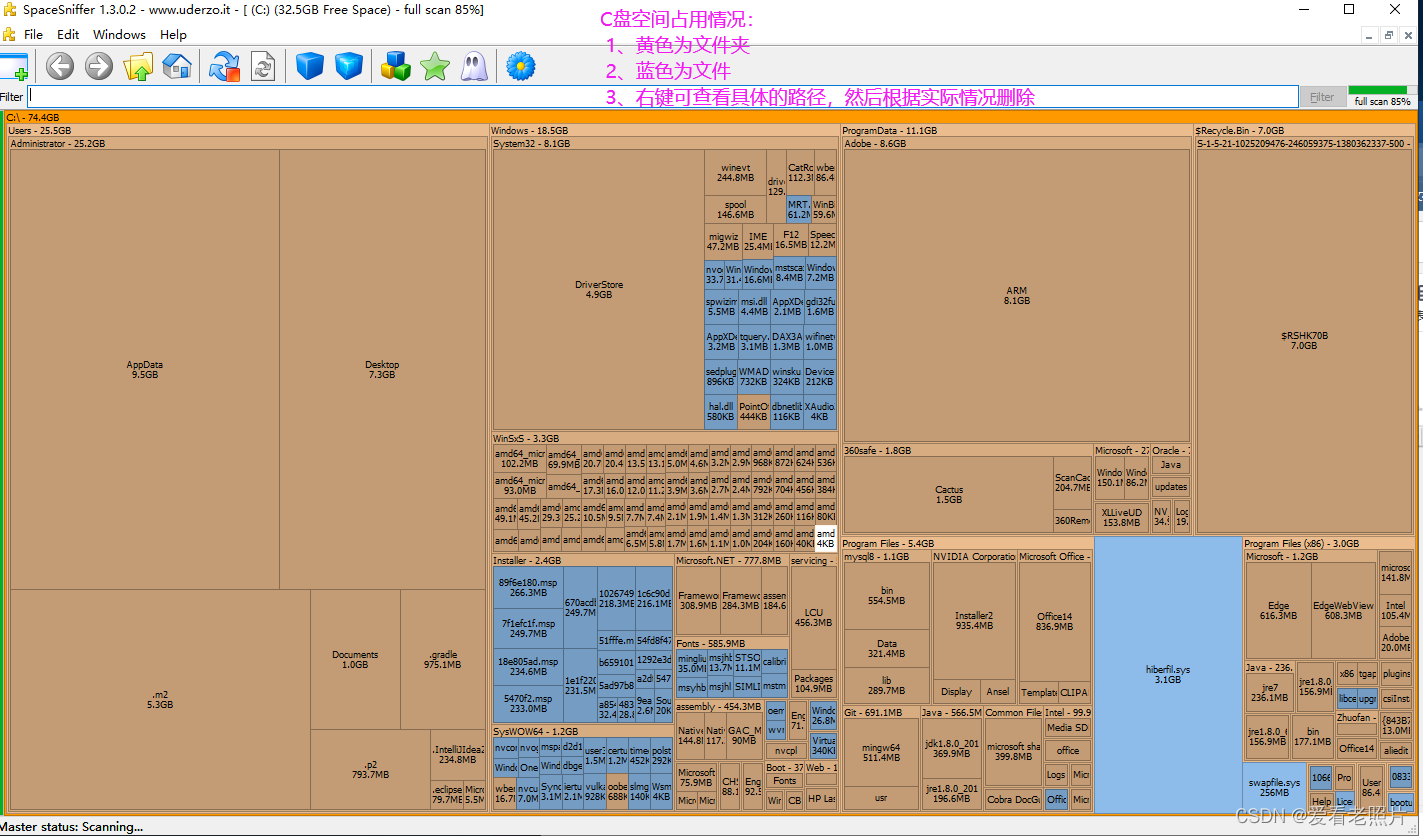Toggle file classes style colored cubes
The width and height of the screenshot is (1423, 836).
(396, 67)
